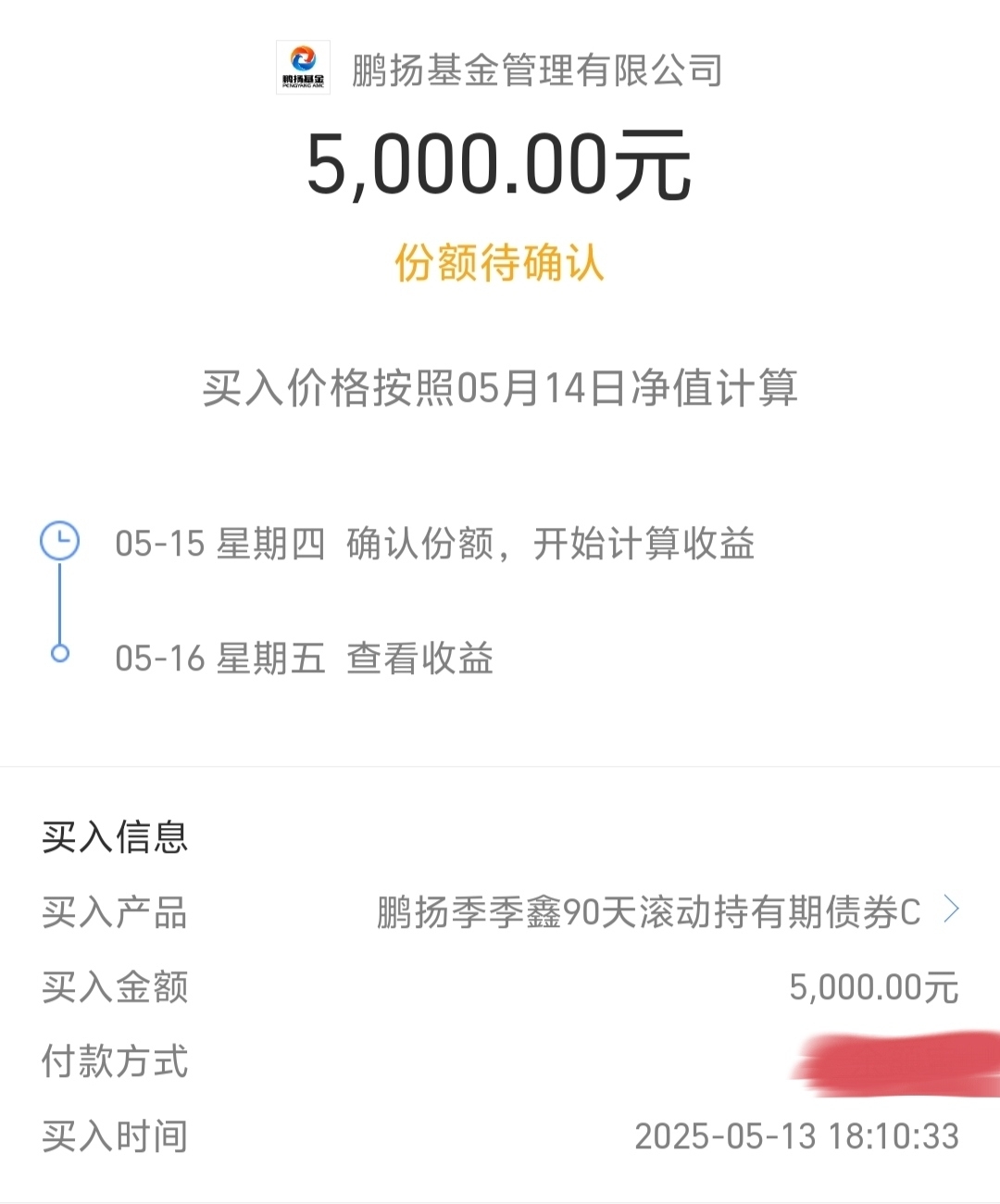The height and width of the screenshot is (1204, 1000).
Task: Tap the Pengyang fund company logo
Action: click(303, 68)
